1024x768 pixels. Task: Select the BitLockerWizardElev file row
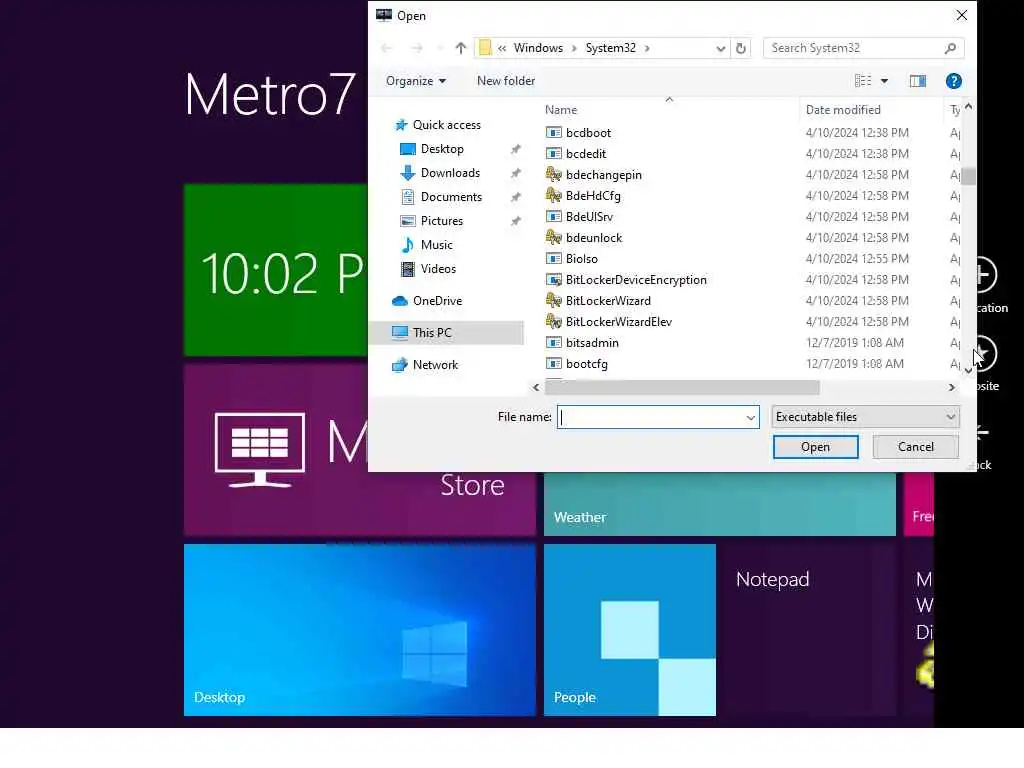point(751,321)
